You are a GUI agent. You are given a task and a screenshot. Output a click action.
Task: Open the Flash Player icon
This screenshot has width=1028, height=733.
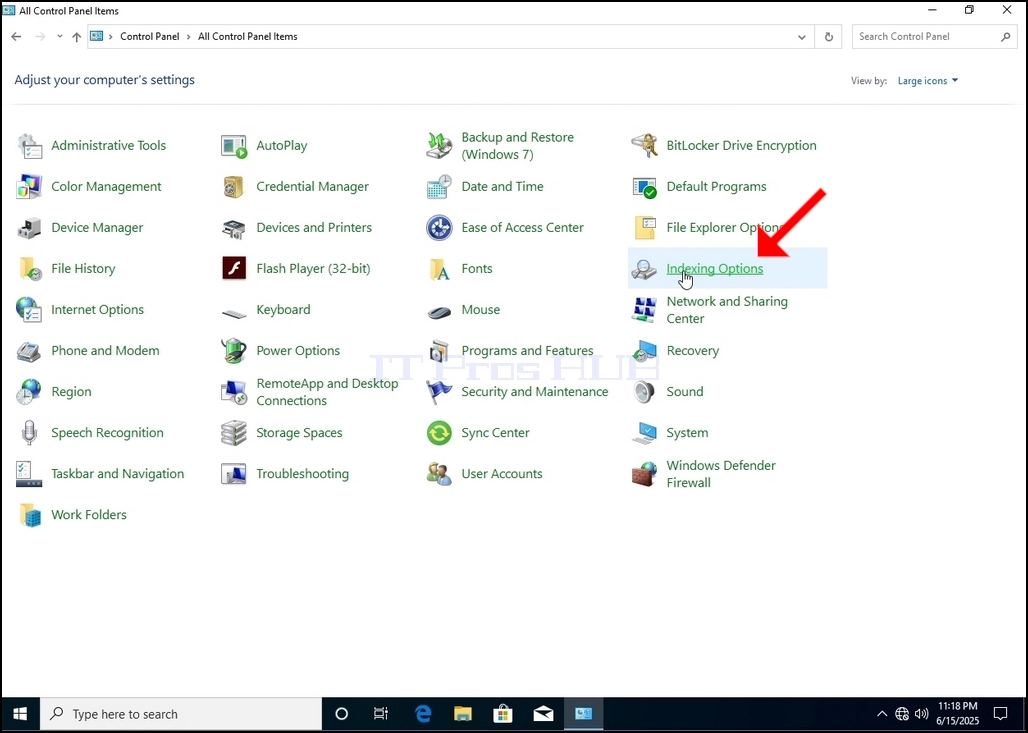(x=234, y=269)
